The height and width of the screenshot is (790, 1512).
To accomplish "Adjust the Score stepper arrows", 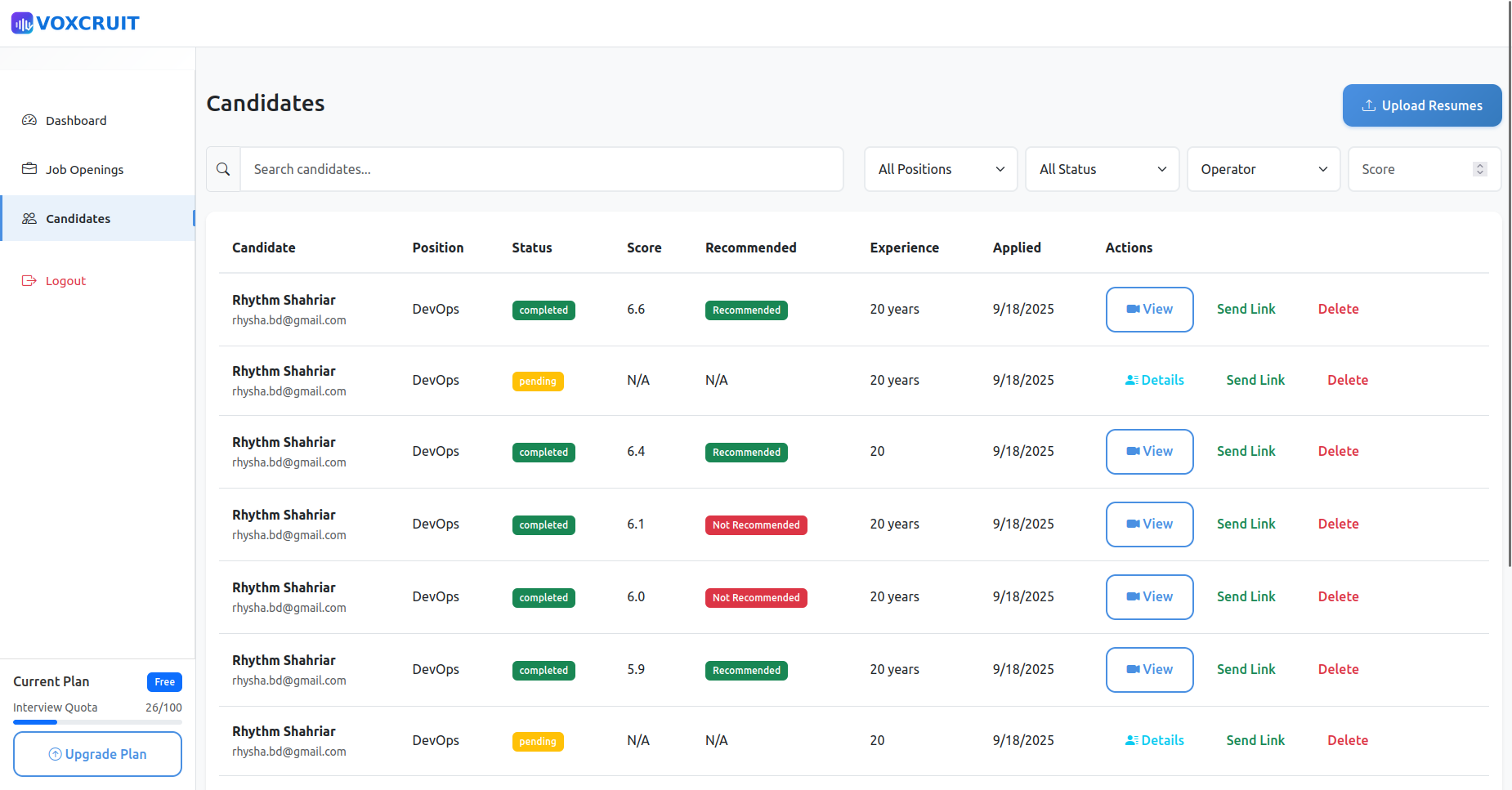I will point(1479,169).
